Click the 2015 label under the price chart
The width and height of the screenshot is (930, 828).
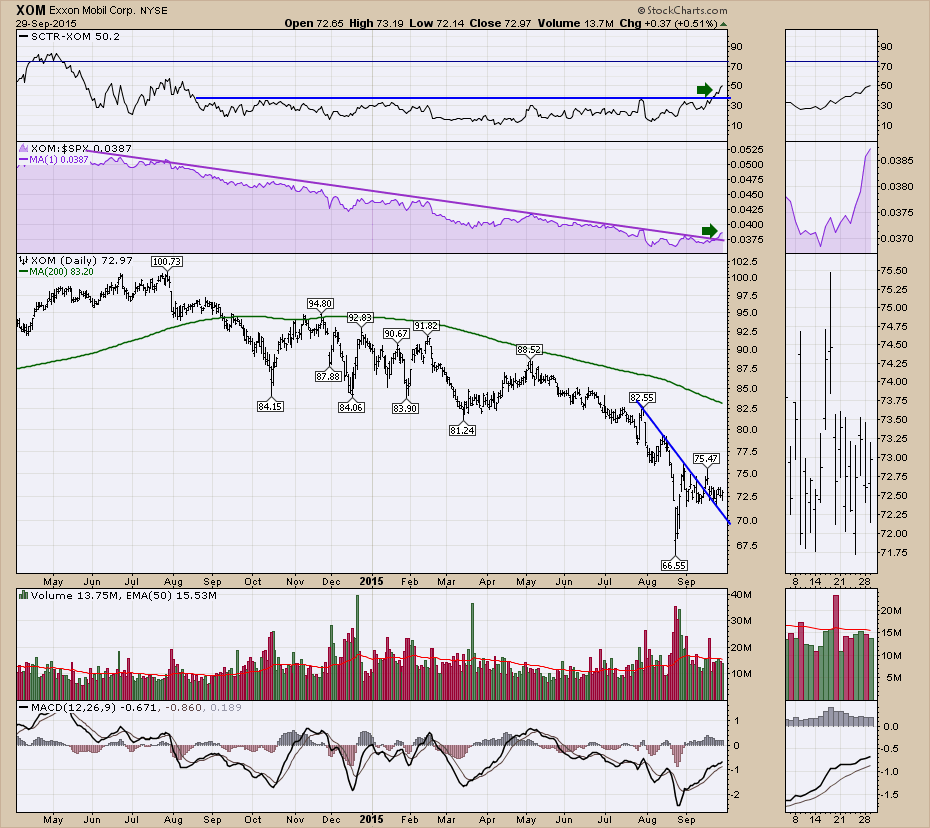[x=371, y=581]
